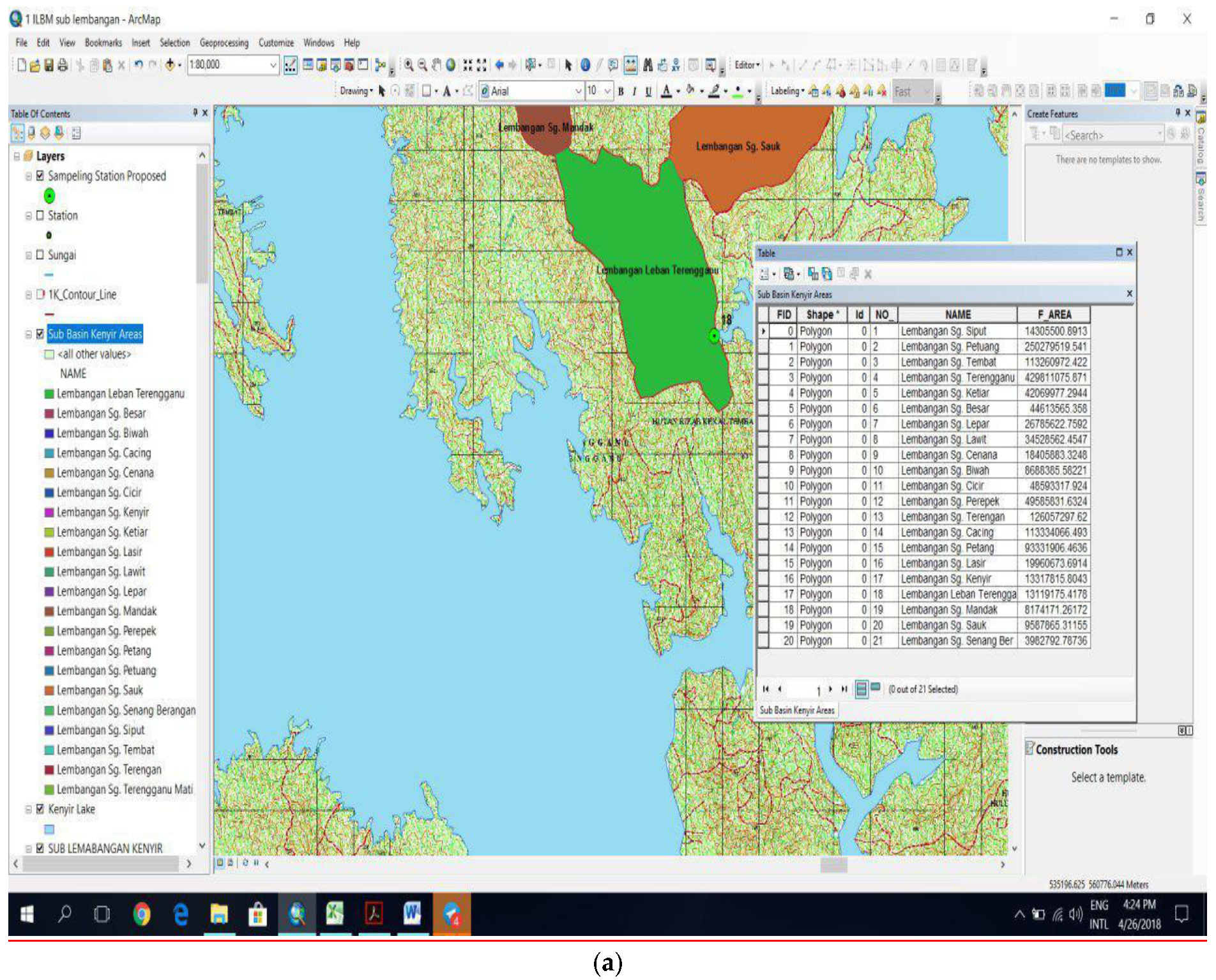
Task: Select the Pan hand tool
Action: coord(436,65)
